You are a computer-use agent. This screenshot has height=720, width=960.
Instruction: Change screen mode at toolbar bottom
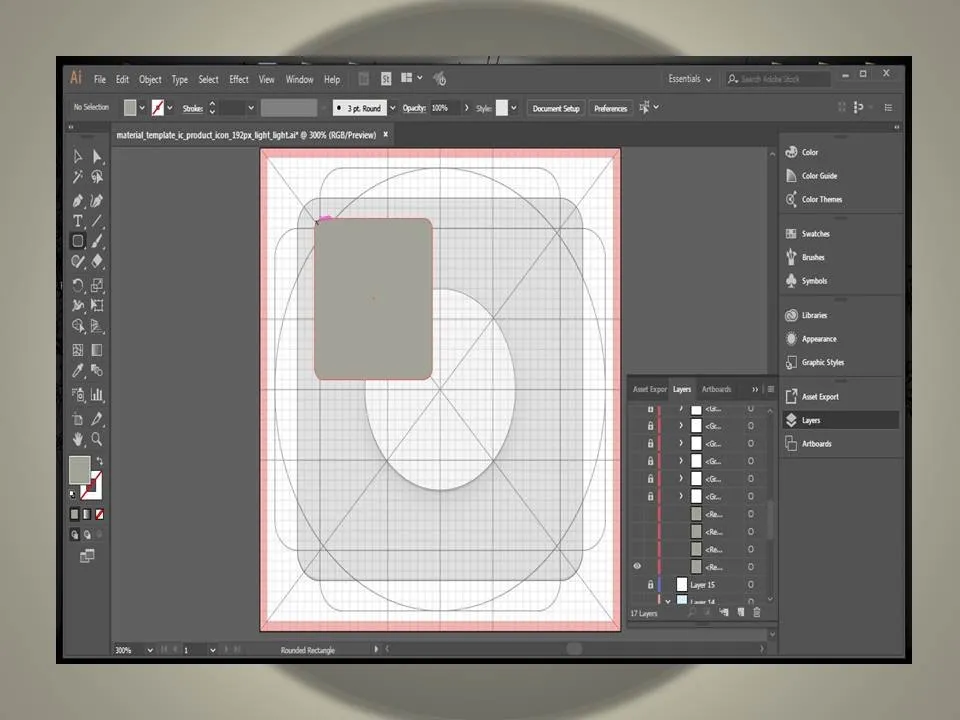[87, 556]
